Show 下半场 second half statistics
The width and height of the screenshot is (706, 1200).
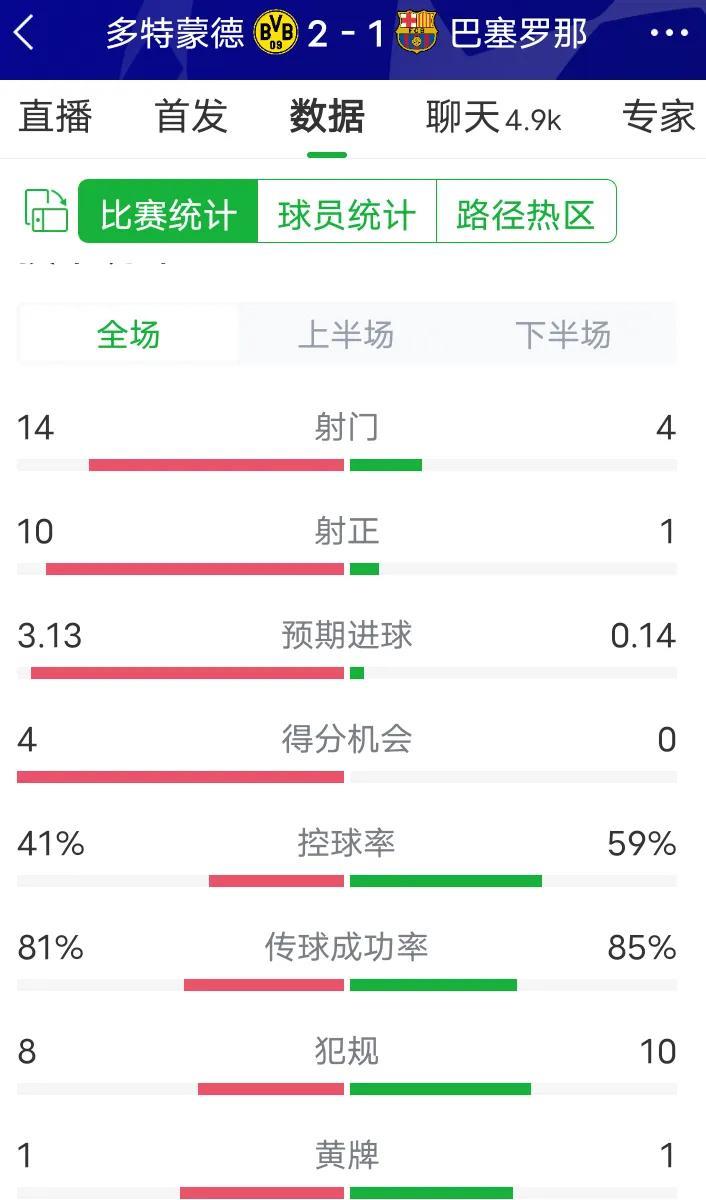[x=563, y=334]
